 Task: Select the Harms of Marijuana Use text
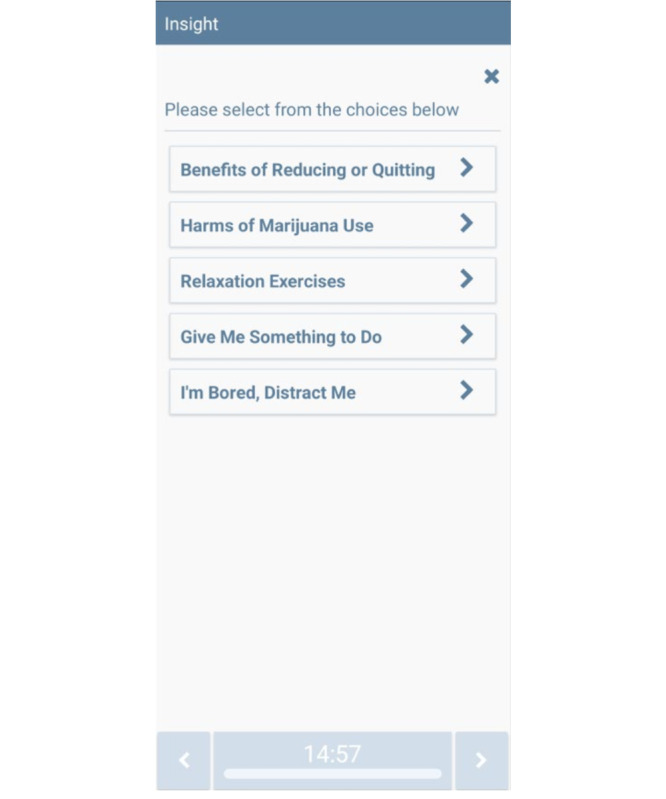tap(277, 225)
